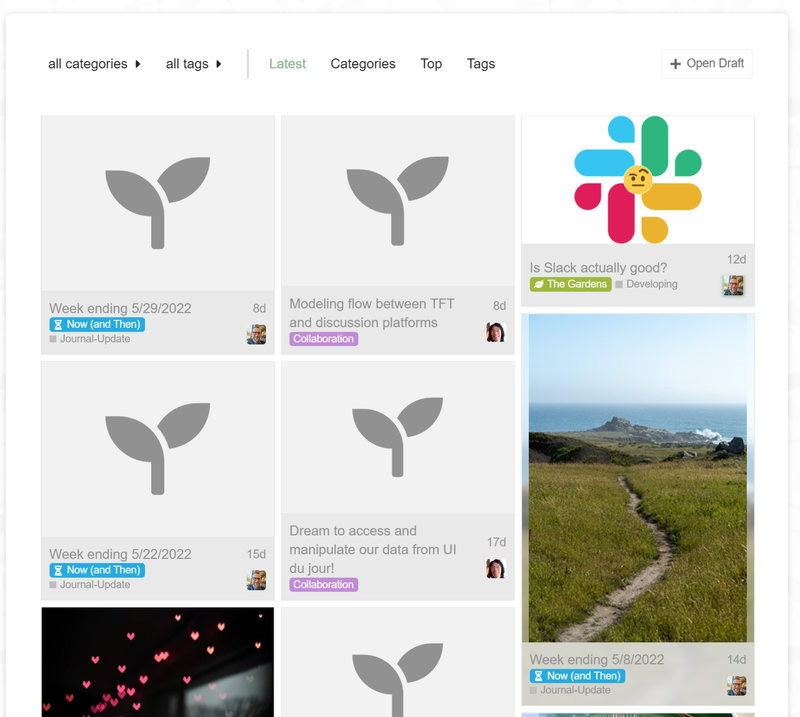
Task: Open the coastal trail photo thumbnail
Action: pyautogui.click(x=637, y=478)
